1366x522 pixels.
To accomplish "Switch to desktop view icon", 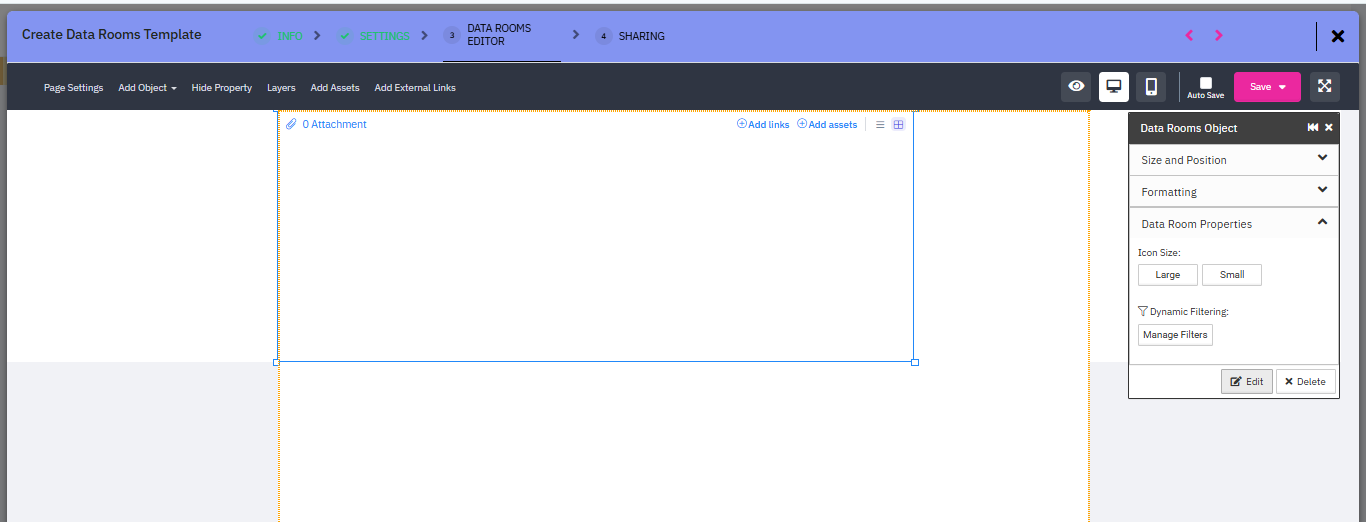I will [x=1114, y=87].
